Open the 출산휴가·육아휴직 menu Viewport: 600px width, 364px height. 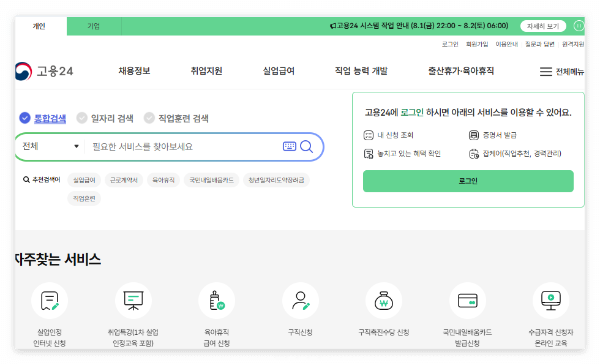click(x=461, y=71)
